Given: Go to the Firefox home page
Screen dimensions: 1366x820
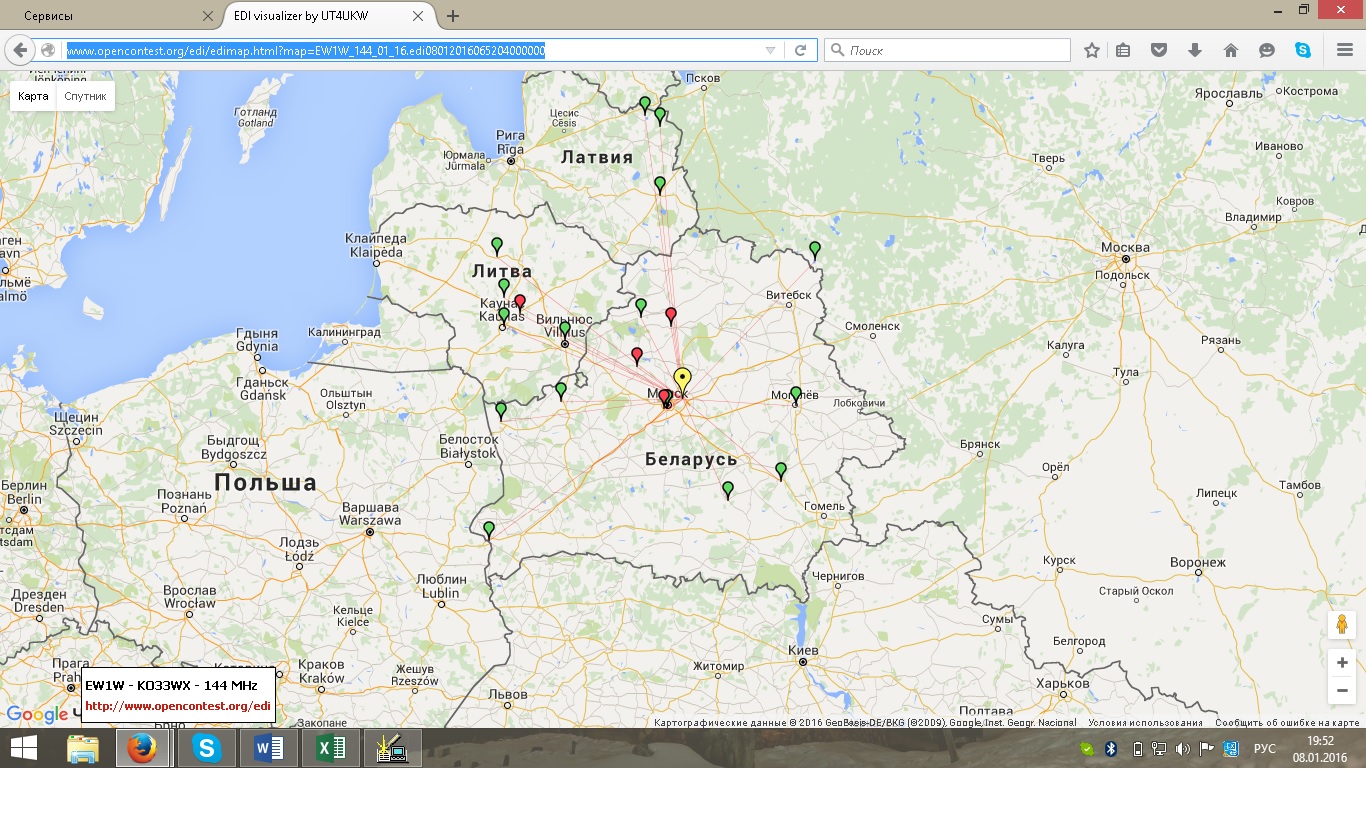Looking at the screenshot, I should (1231, 50).
